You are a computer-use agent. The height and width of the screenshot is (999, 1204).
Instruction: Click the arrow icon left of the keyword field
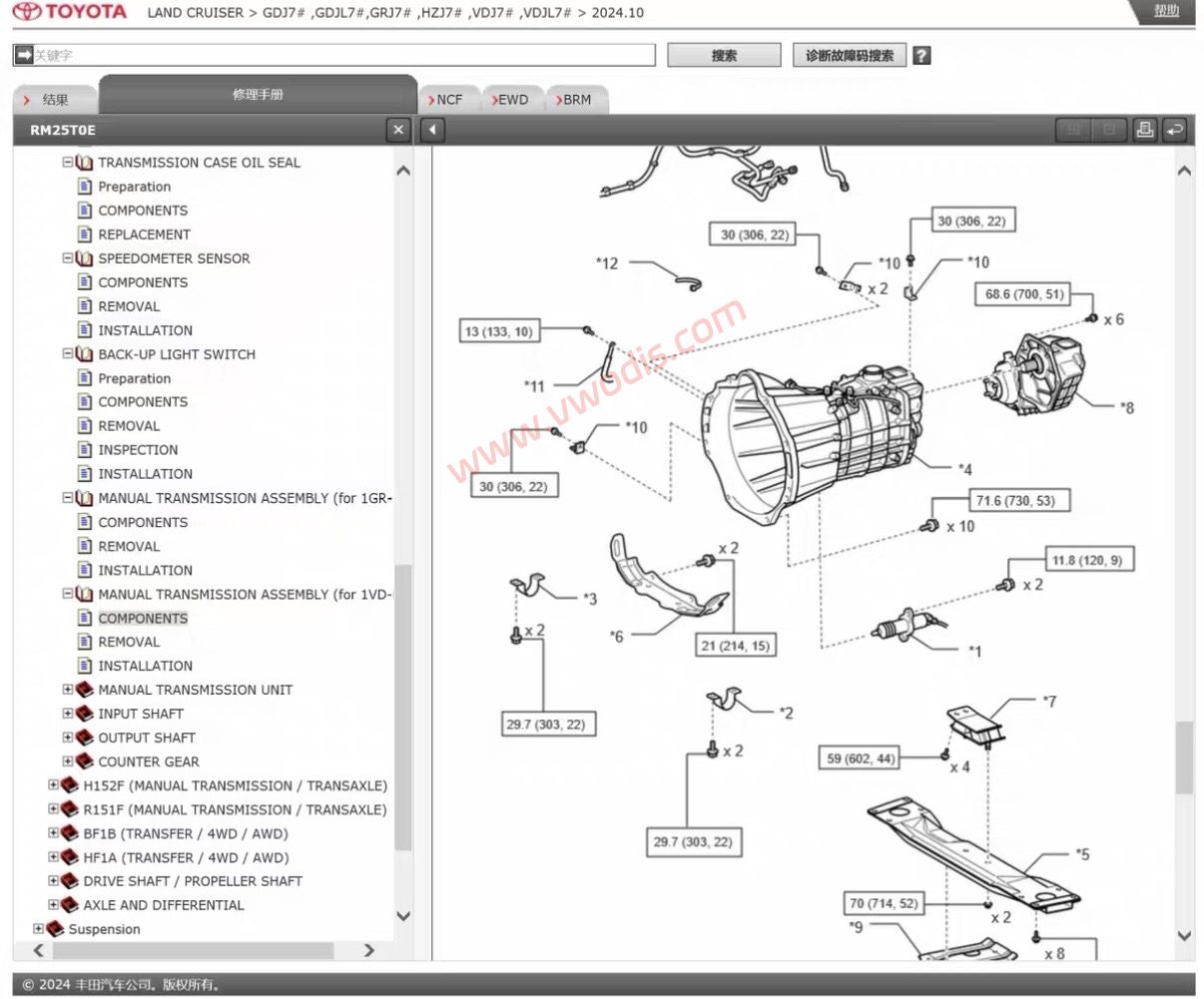23,55
